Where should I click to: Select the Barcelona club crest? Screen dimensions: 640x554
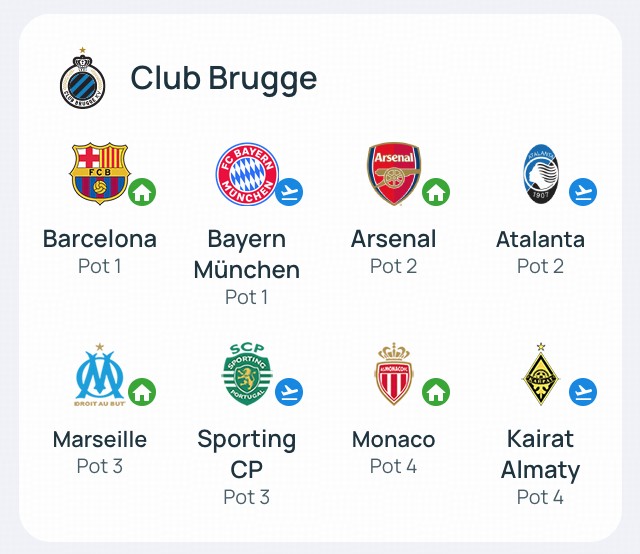pyautogui.click(x=100, y=174)
